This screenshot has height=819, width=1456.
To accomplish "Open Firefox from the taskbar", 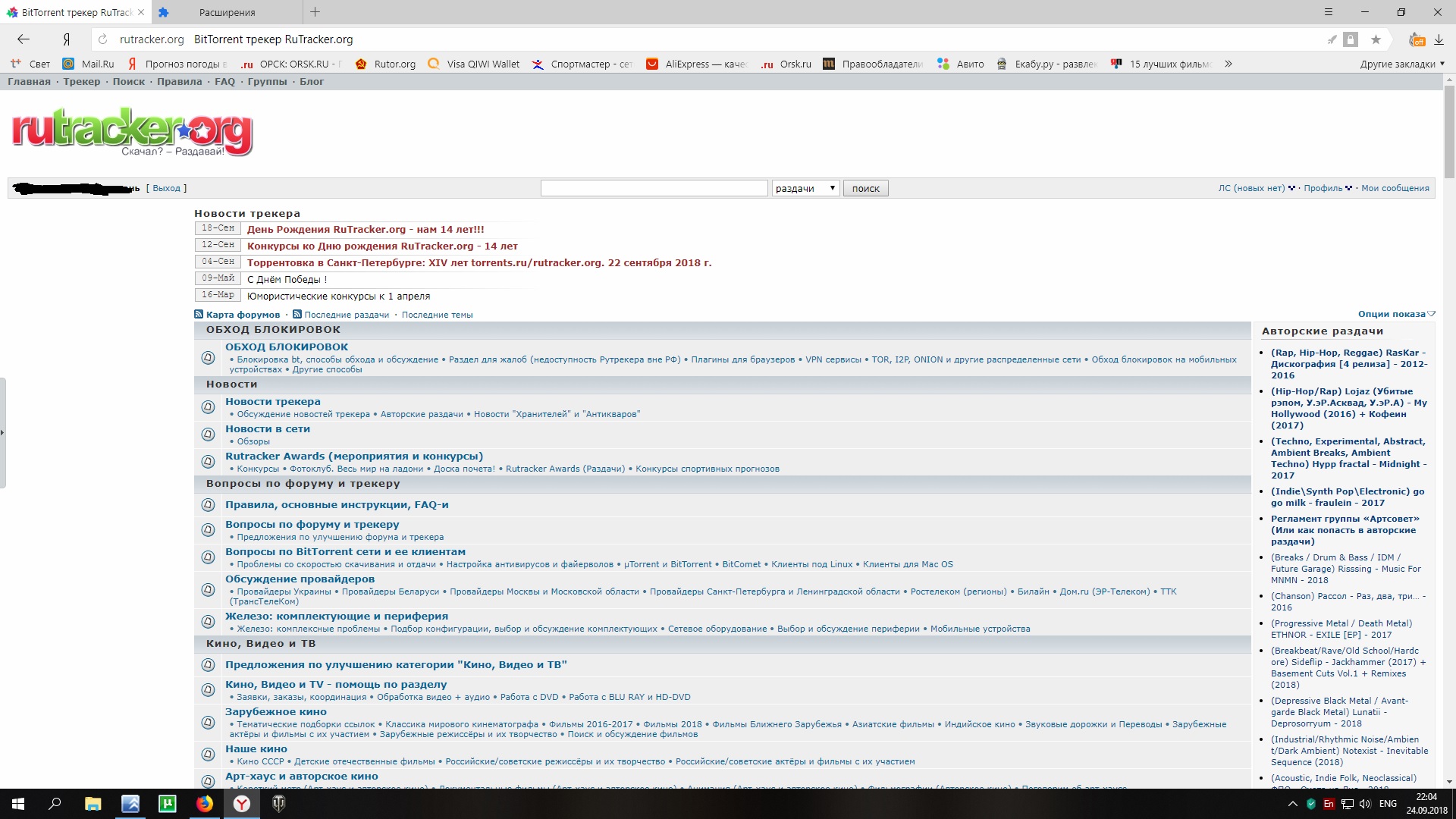I will [x=205, y=804].
